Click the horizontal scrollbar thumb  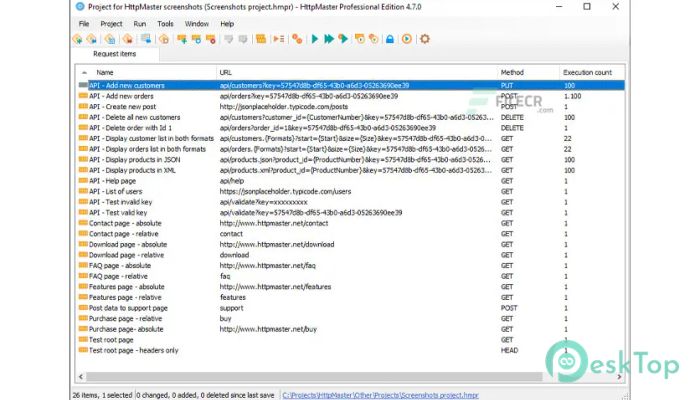314,377
